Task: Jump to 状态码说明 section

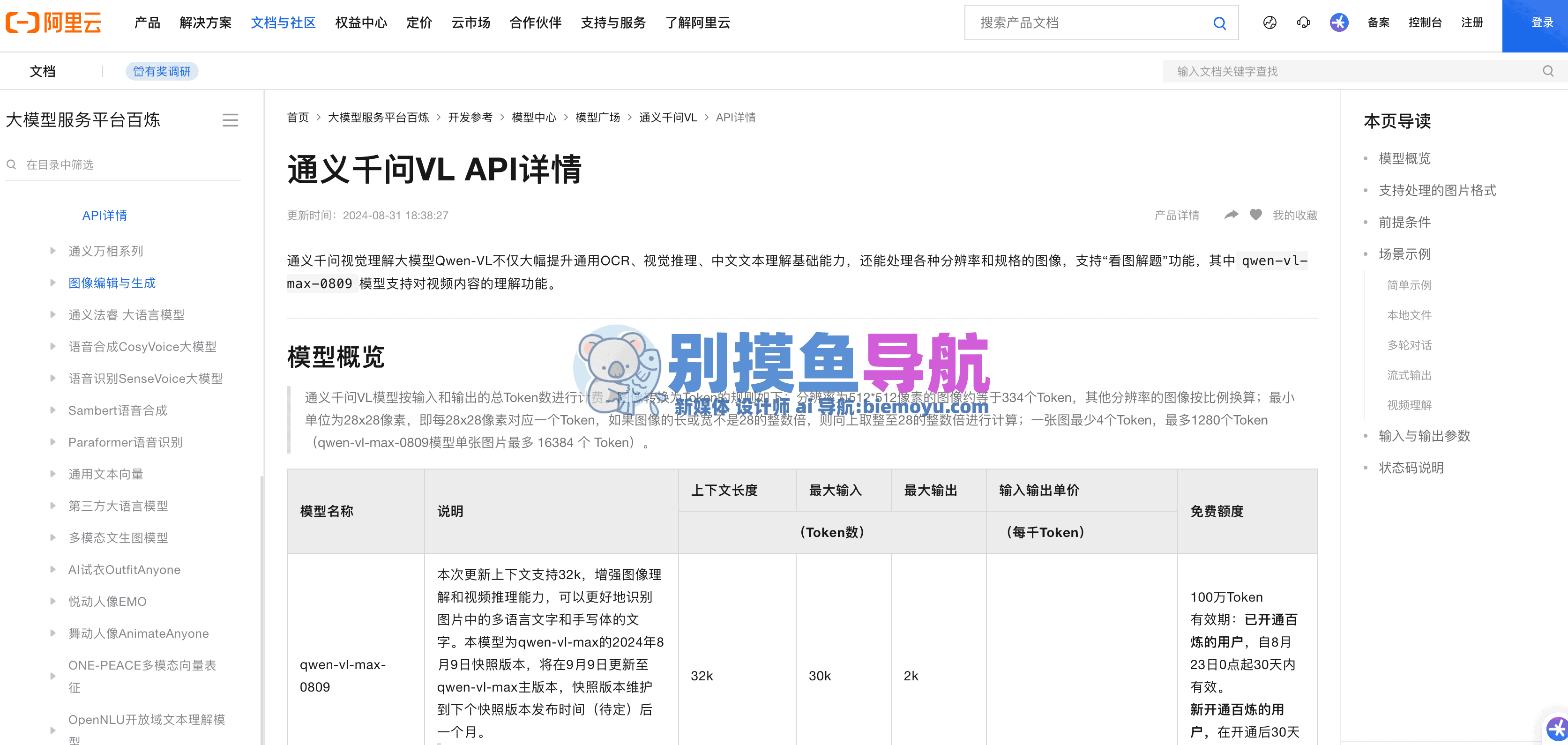Action: [x=1411, y=468]
